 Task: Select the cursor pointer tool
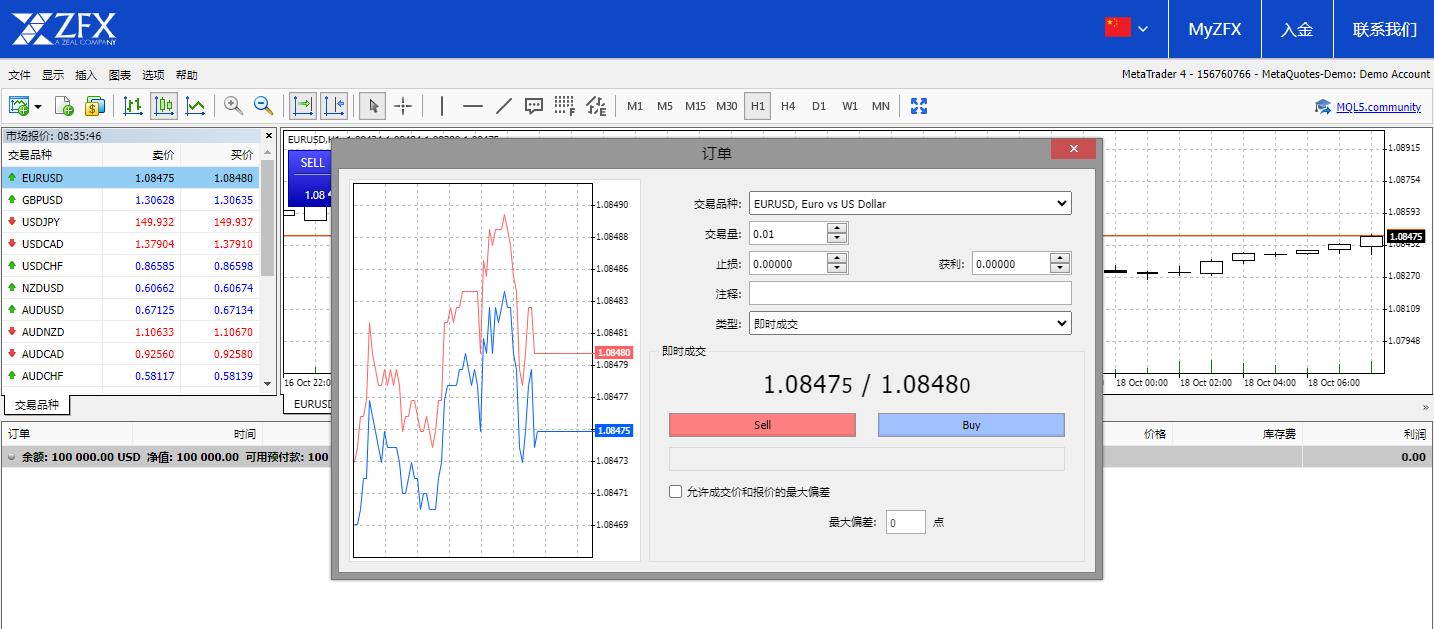tap(372, 106)
